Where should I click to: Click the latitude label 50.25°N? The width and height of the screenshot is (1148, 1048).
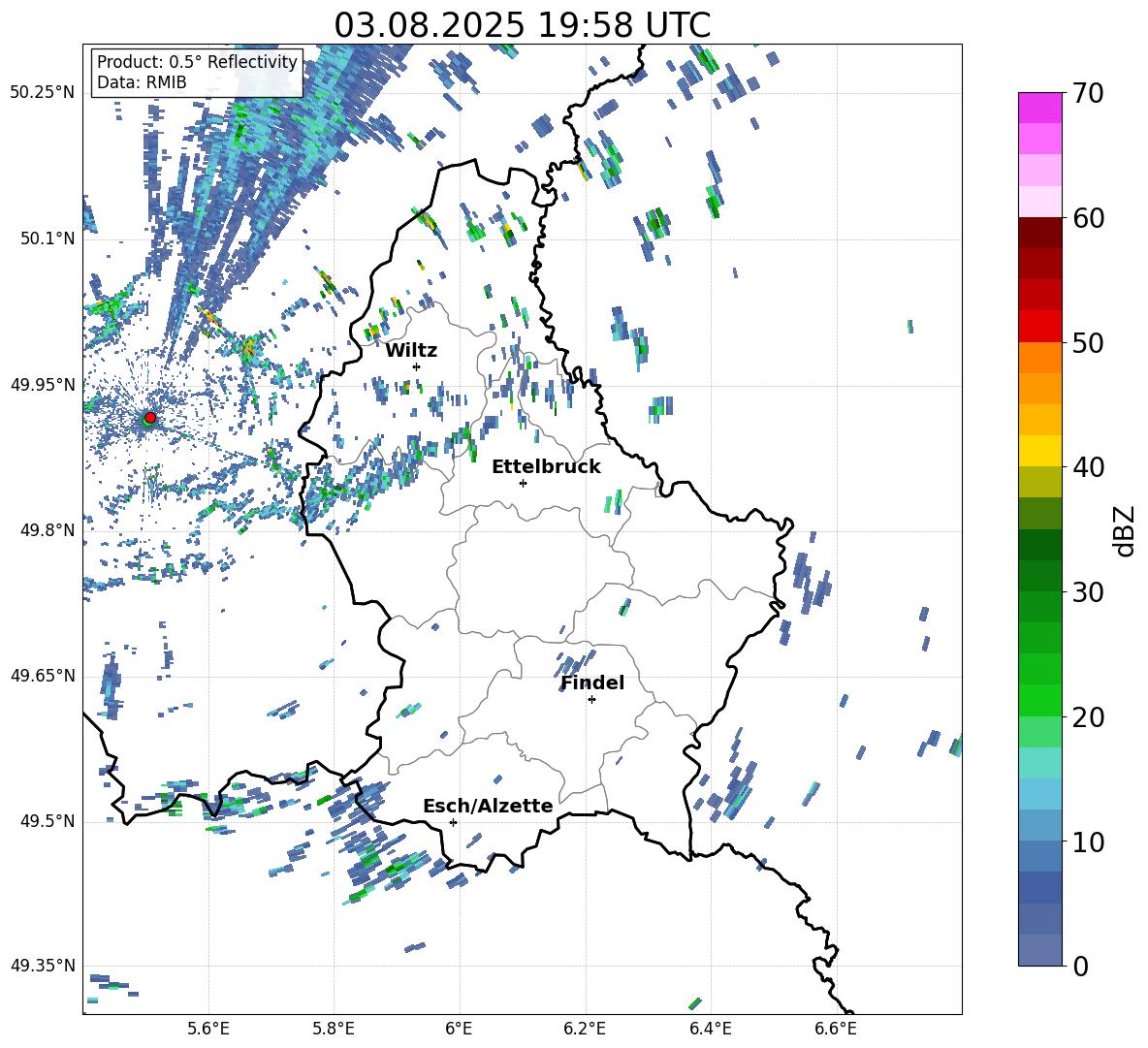[x=43, y=93]
